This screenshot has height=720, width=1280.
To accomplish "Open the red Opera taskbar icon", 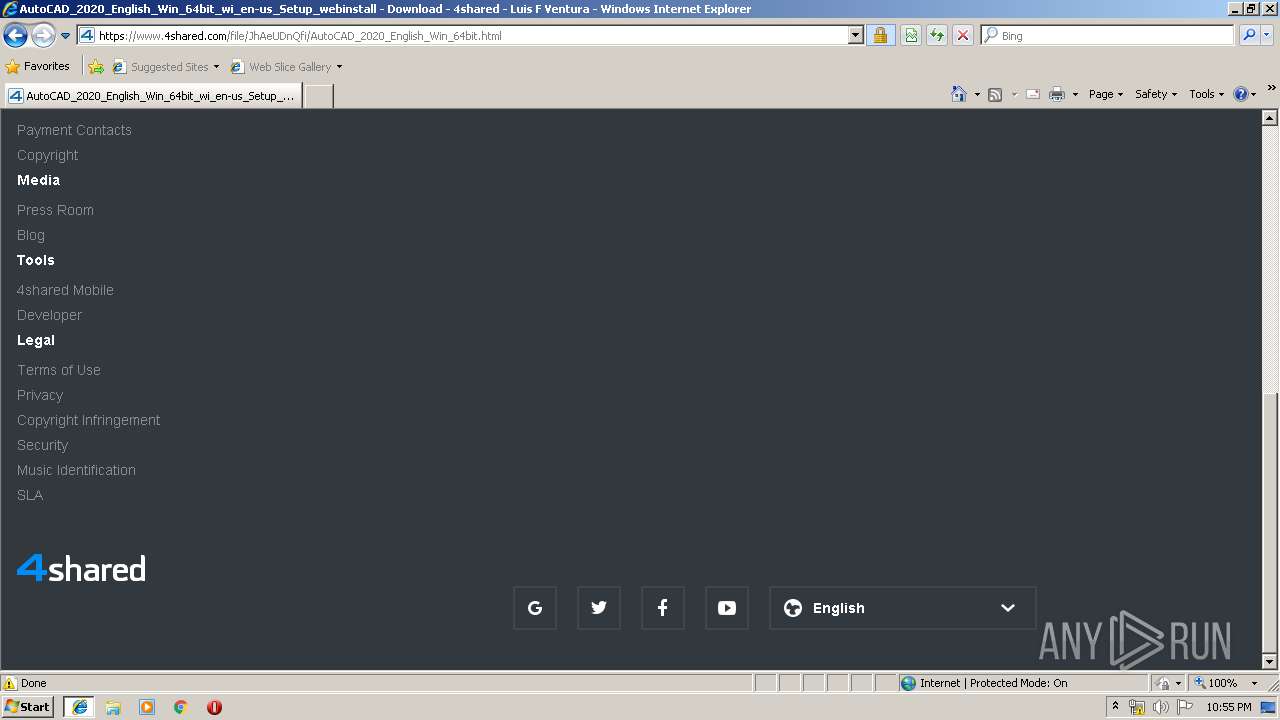I will coord(214,707).
